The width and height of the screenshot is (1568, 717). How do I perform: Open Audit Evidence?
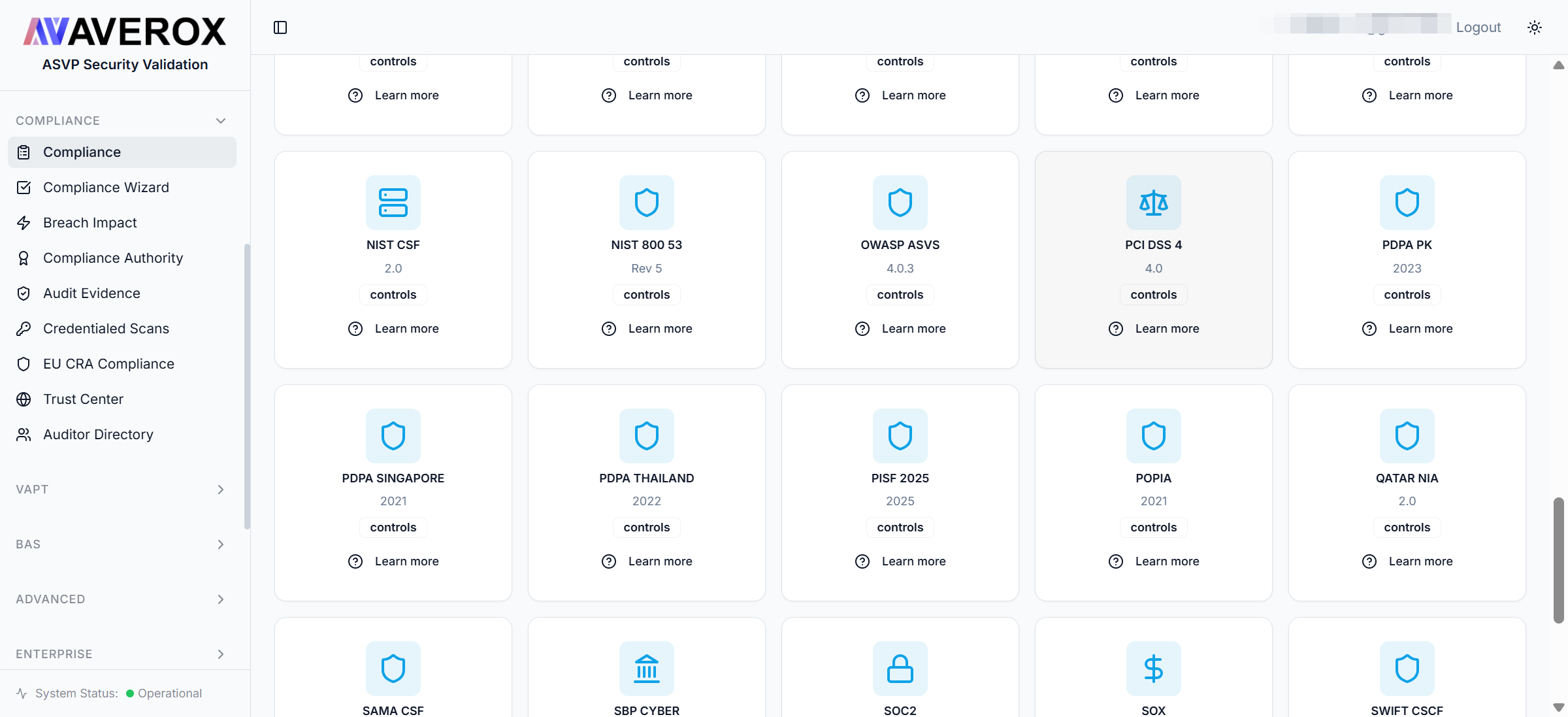(x=122, y=293)
